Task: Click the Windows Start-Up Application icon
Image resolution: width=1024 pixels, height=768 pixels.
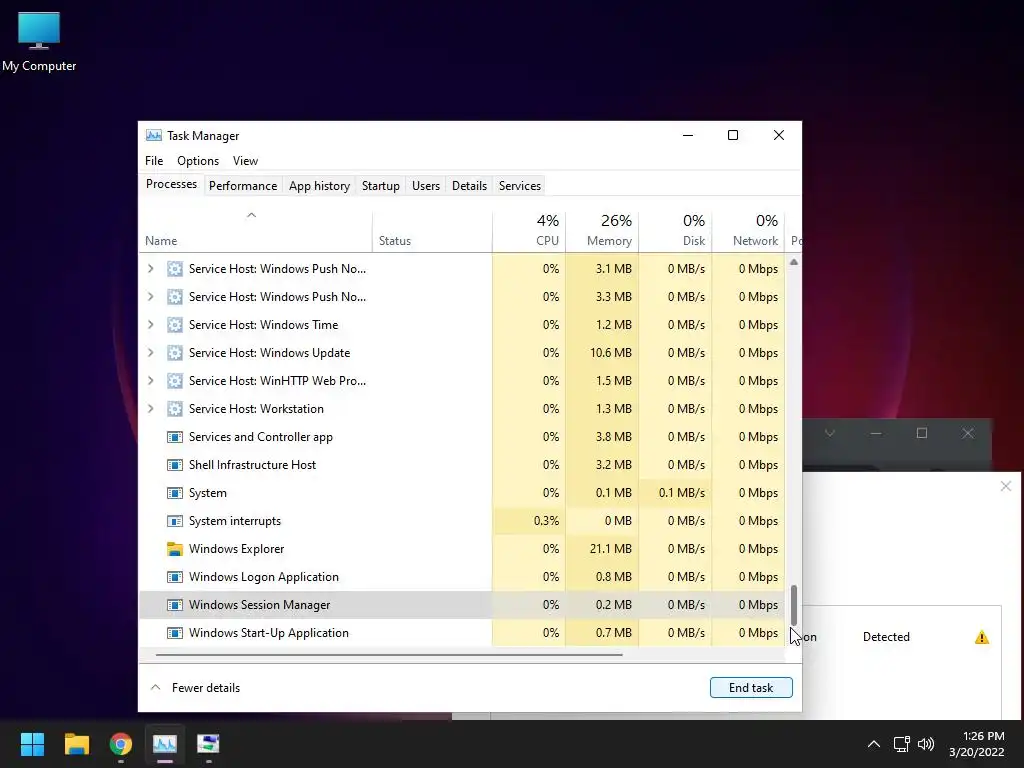Action: pos(174,633)
